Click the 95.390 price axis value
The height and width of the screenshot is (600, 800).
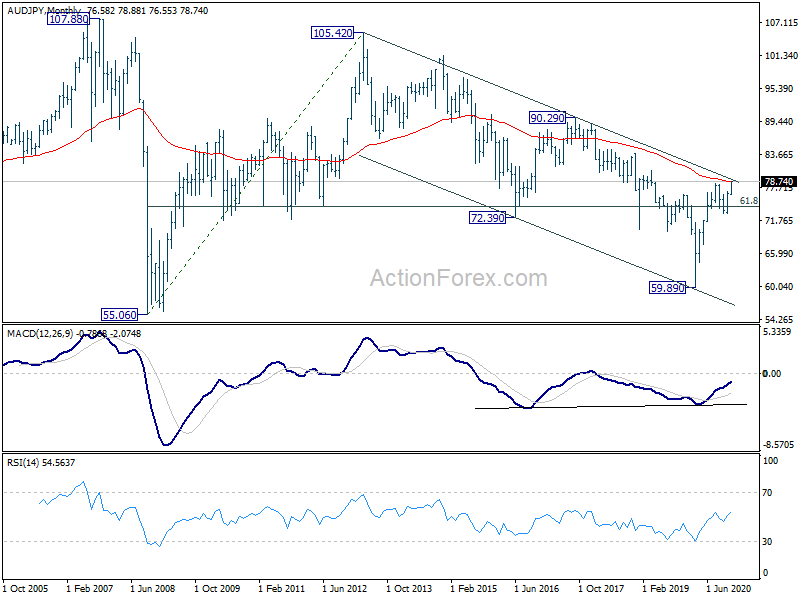pos(779,89)
